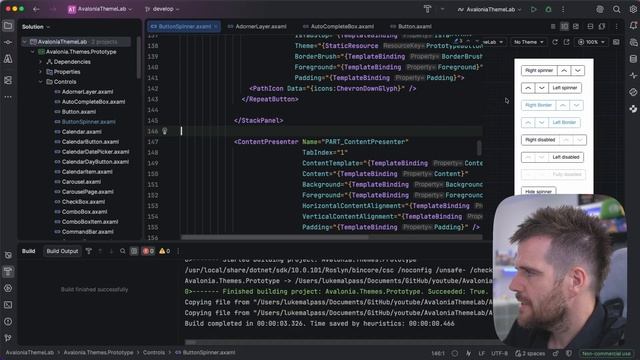640x360 pixels.
Task: Open CheckBox.axaml in the solution tree
Action: click(x=83, y=202)
